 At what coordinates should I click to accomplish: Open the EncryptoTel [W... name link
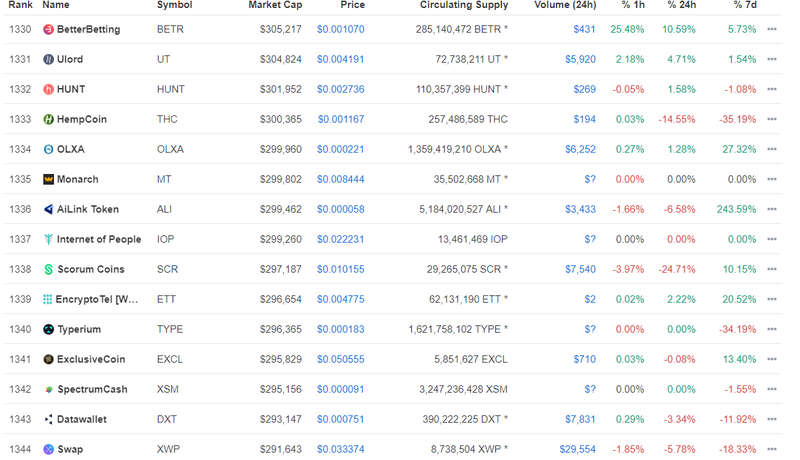[x=97, y=299]
